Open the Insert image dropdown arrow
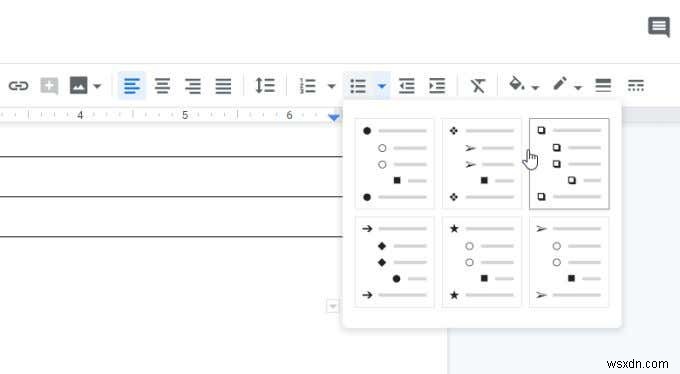This screenshot has height=374, width=680. pos(98,86)
